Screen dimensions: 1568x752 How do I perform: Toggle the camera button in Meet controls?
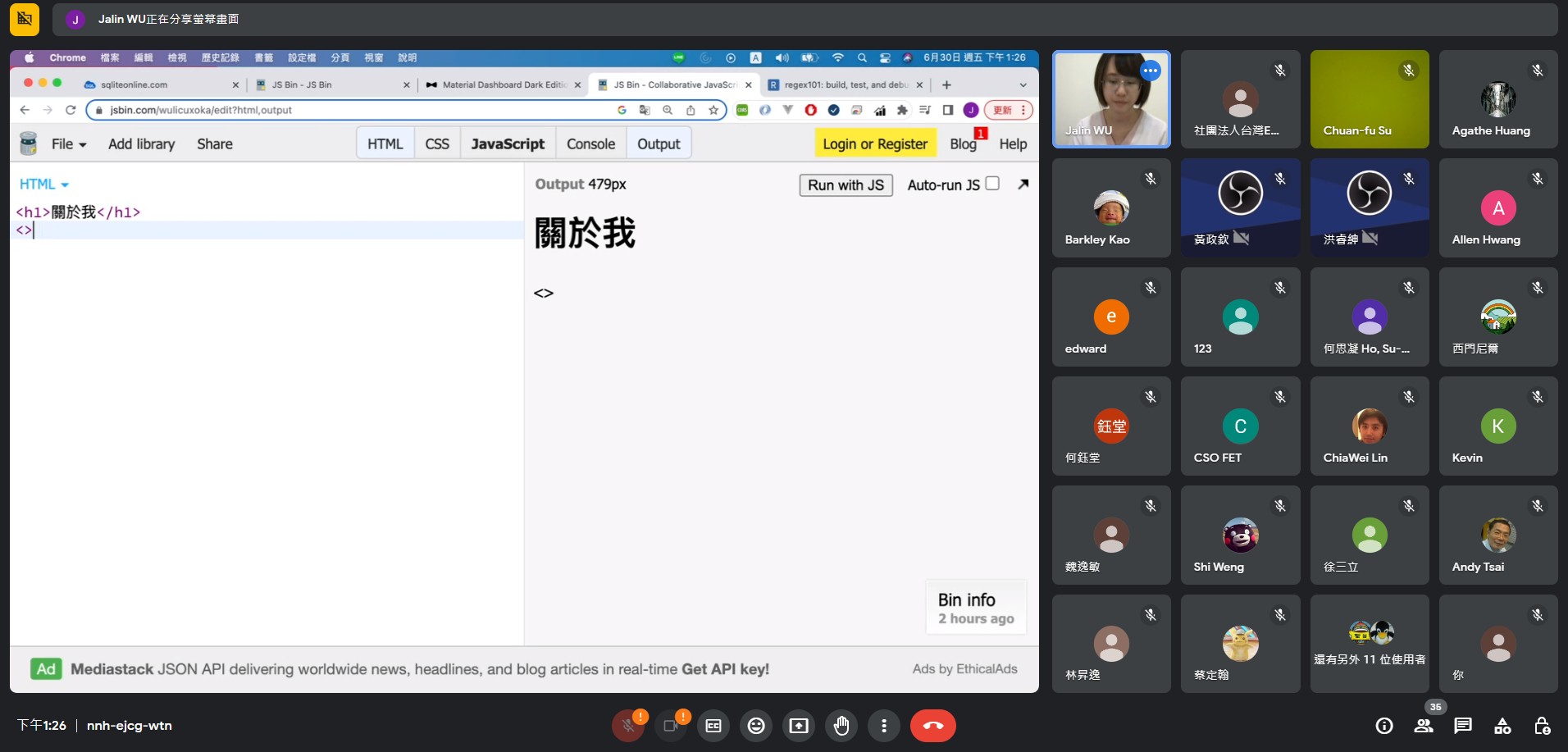click(x=671, y=726)
